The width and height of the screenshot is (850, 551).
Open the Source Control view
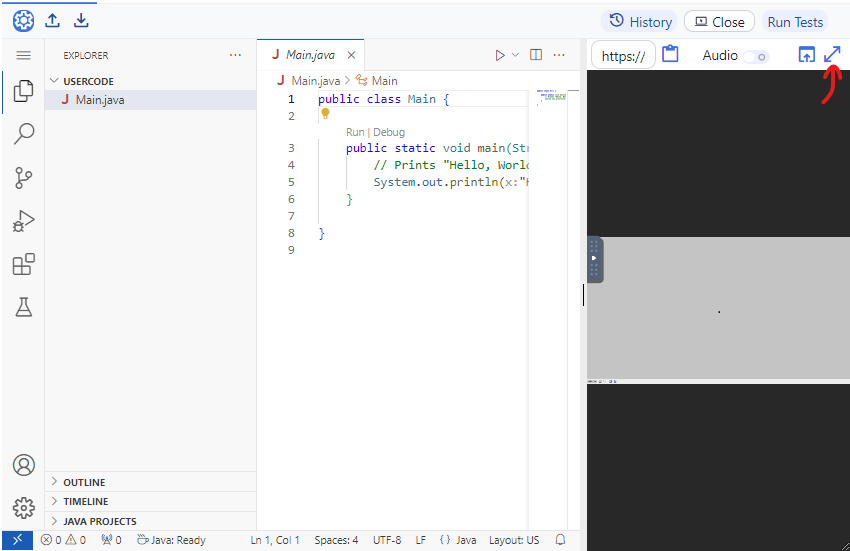(x=23, y=178)
